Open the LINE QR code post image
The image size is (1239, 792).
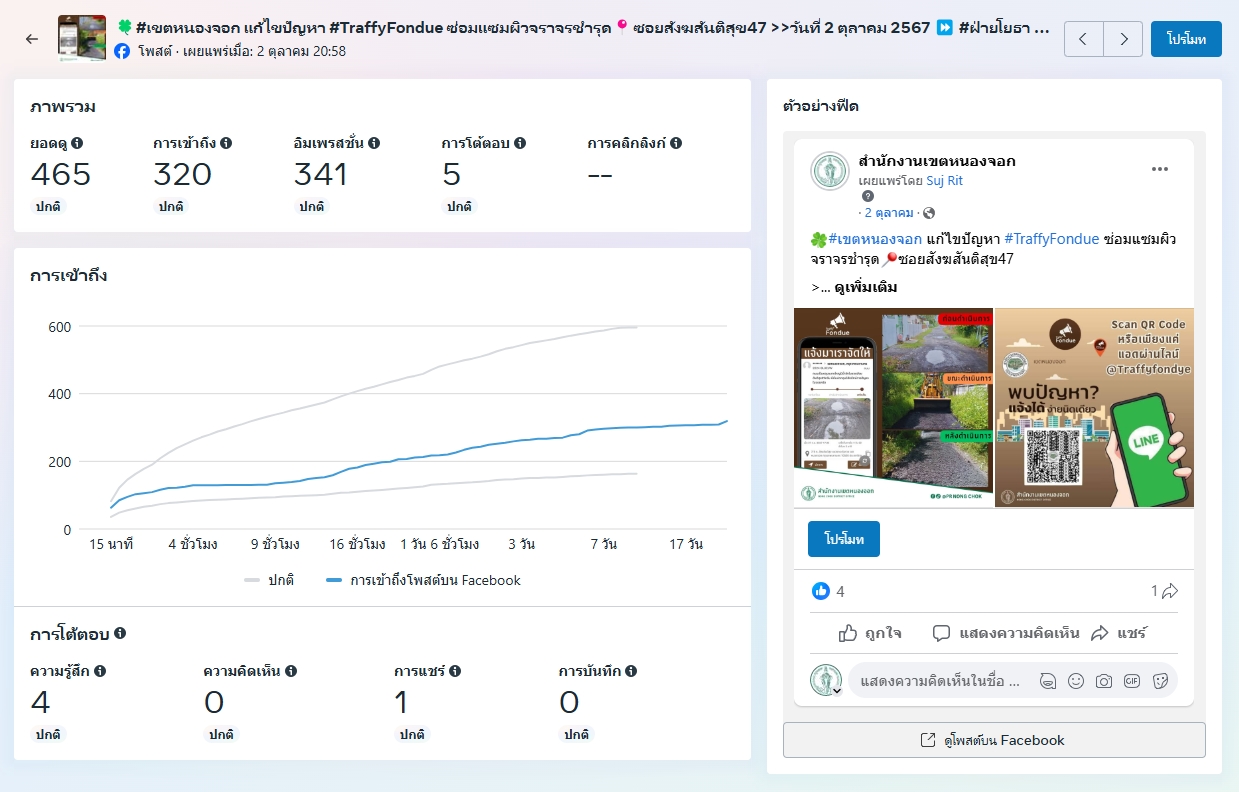tap(1094, 407)
